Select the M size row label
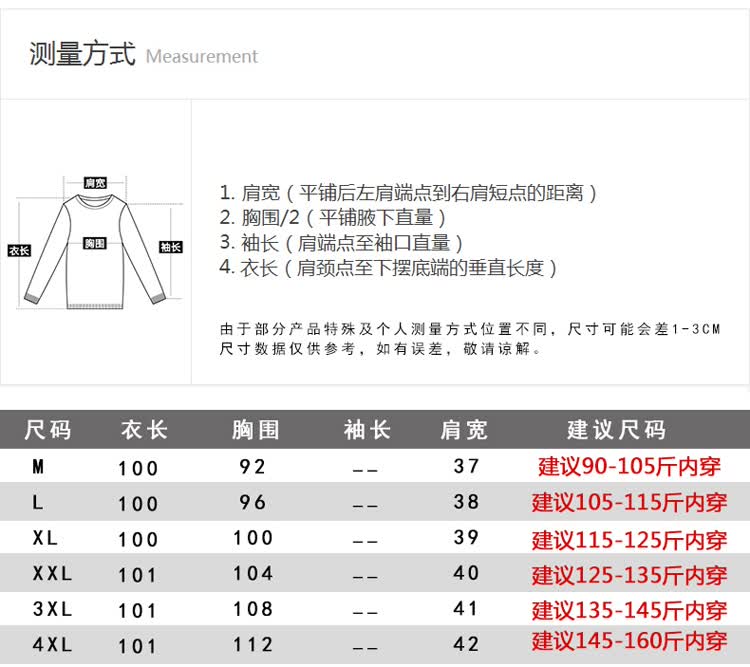This screenshot has width=750, height=667. point(39,466)
